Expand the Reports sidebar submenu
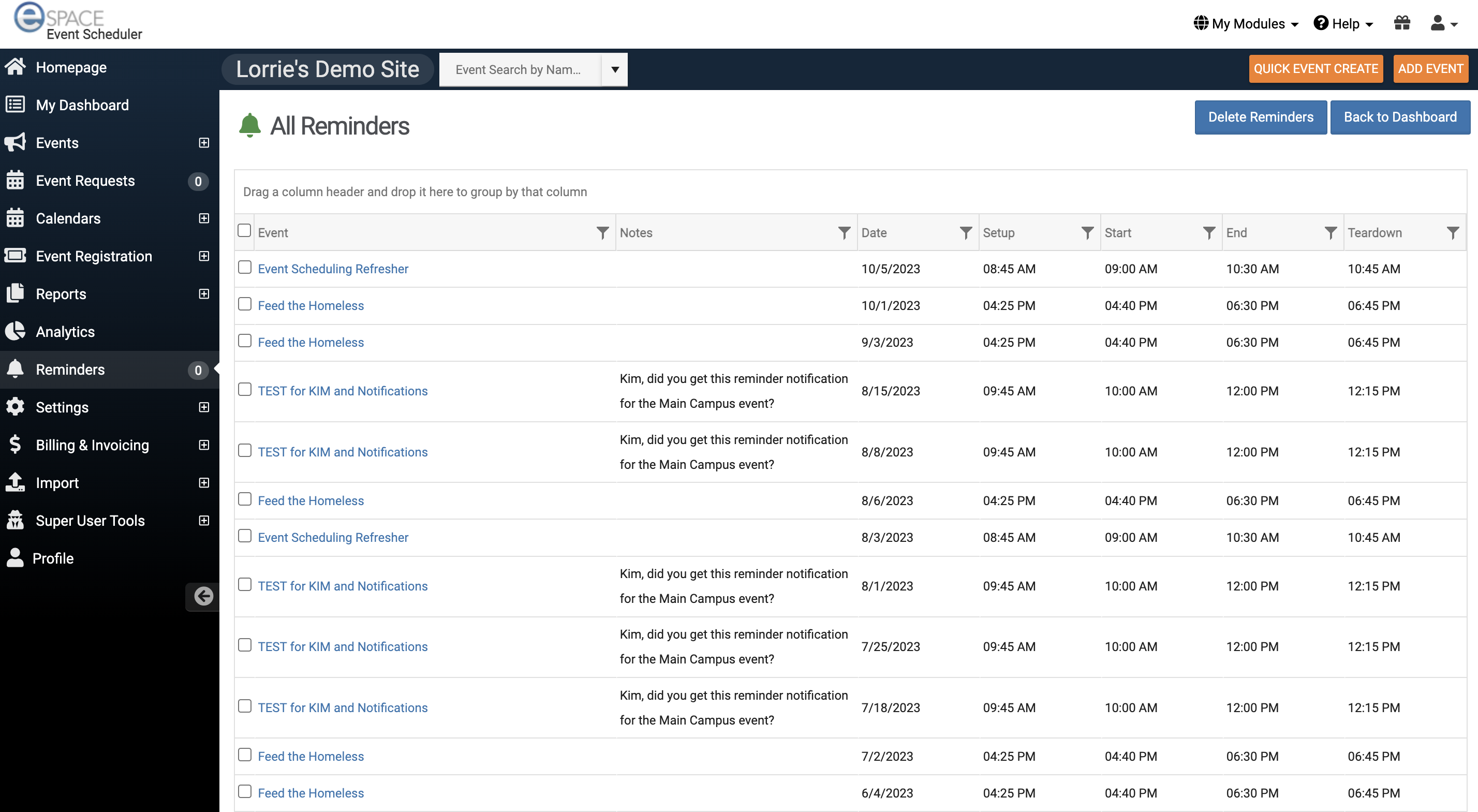Image resolution: width=1478 pixels, height=812 pixels. [204, 294]
